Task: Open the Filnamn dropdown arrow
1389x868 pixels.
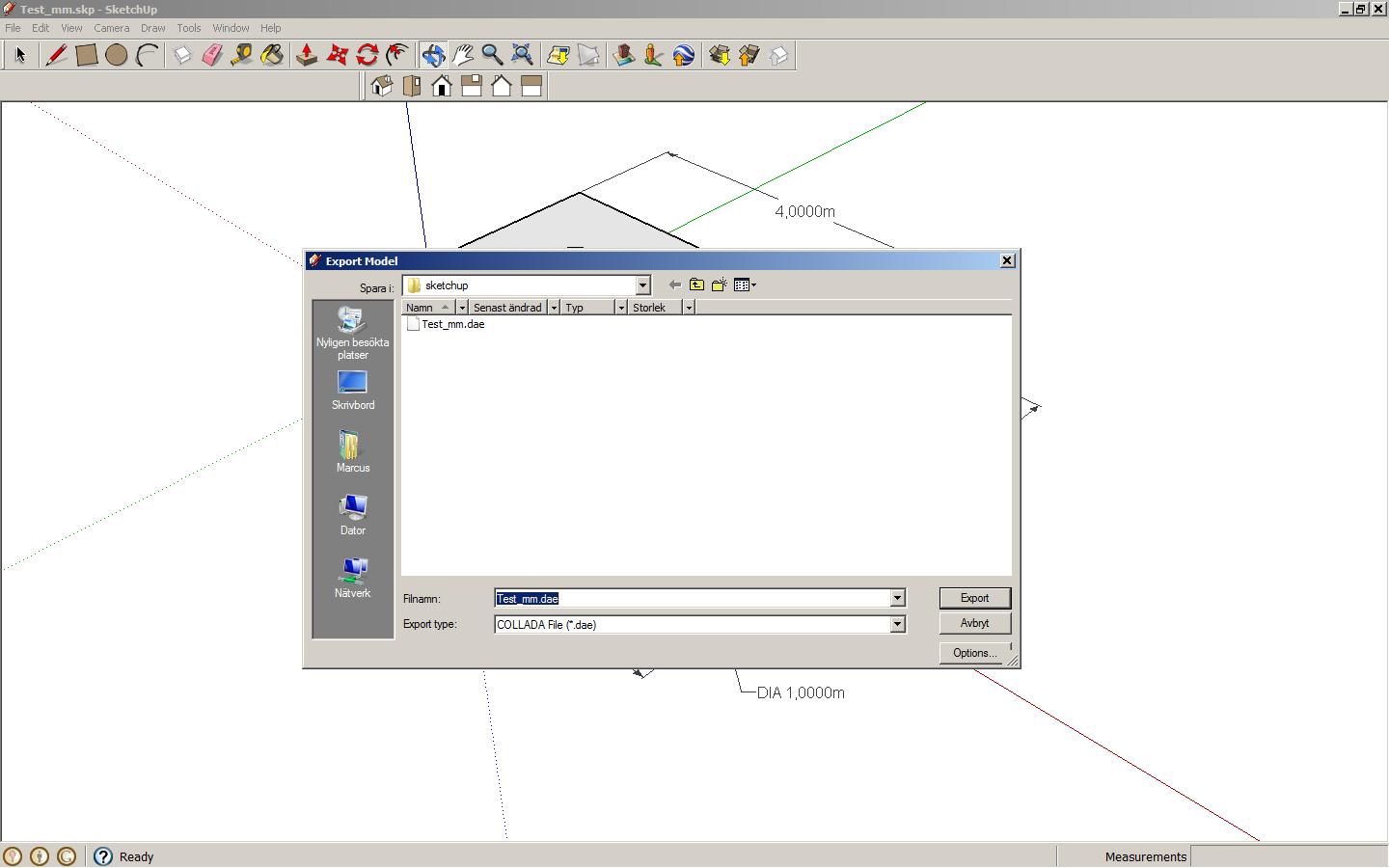Action: tap(897, 598)
